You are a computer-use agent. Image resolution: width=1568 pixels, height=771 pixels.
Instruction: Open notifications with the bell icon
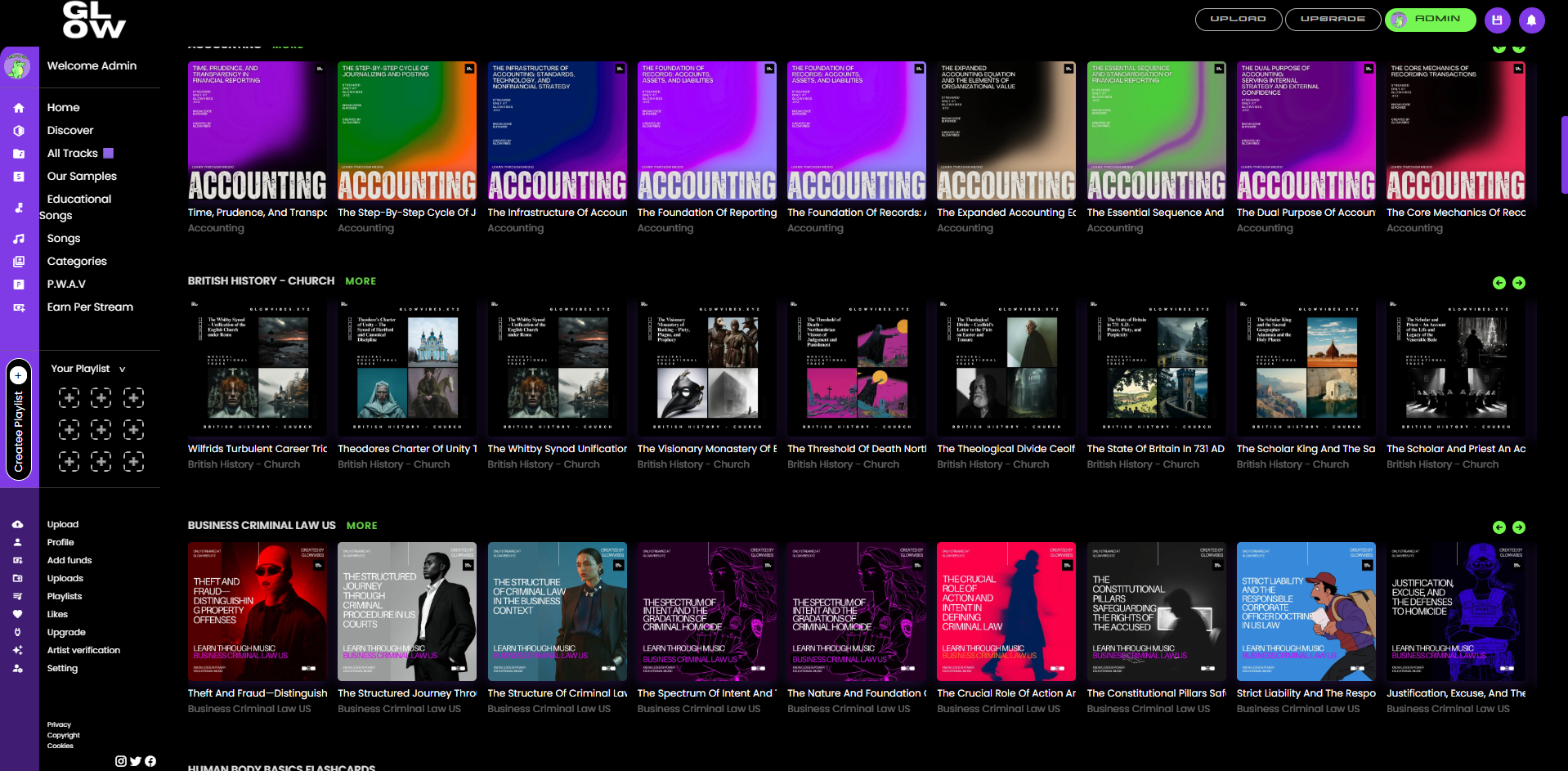coord(1532,20)
